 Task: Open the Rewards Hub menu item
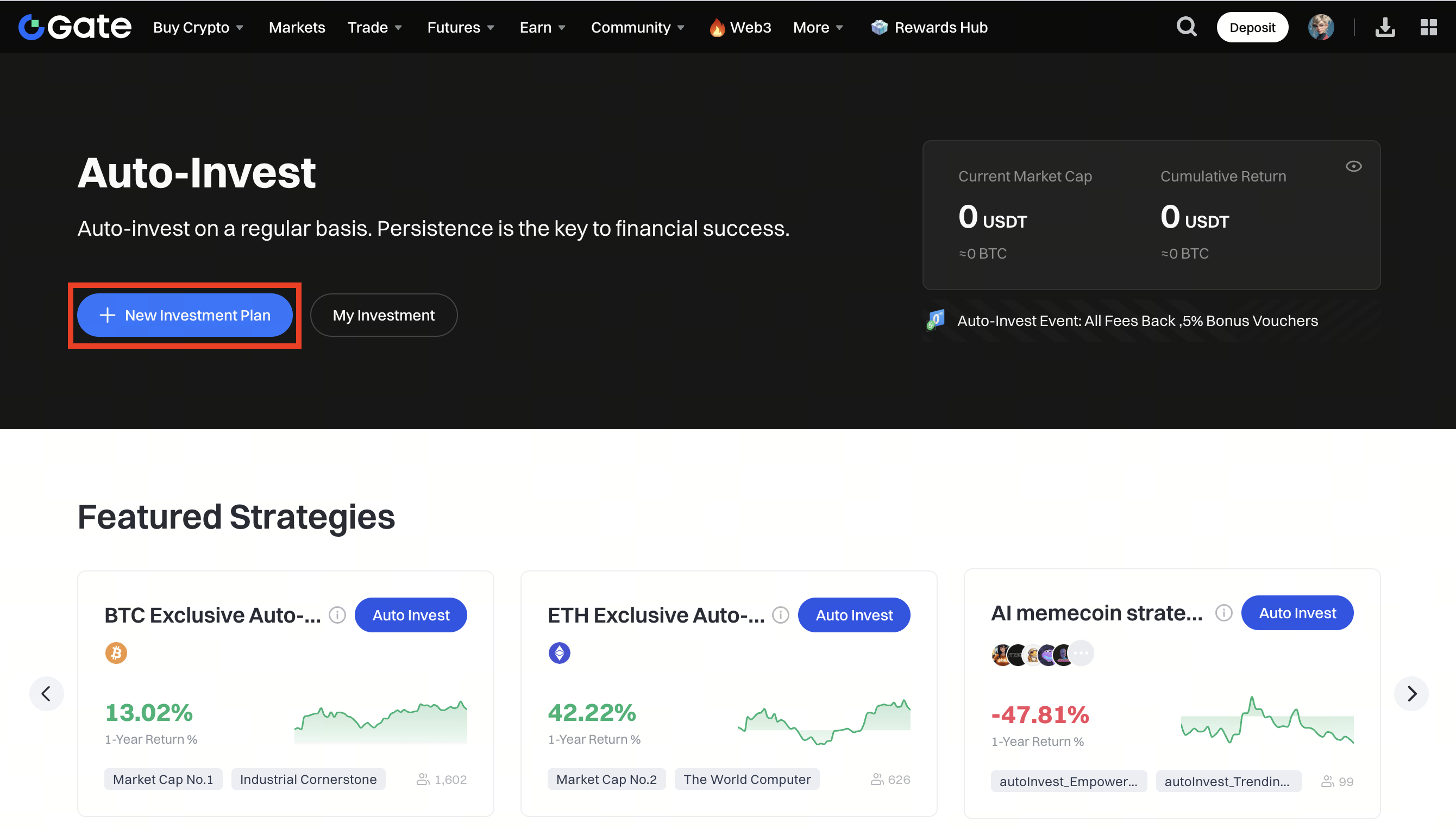(x=930, y=27)
